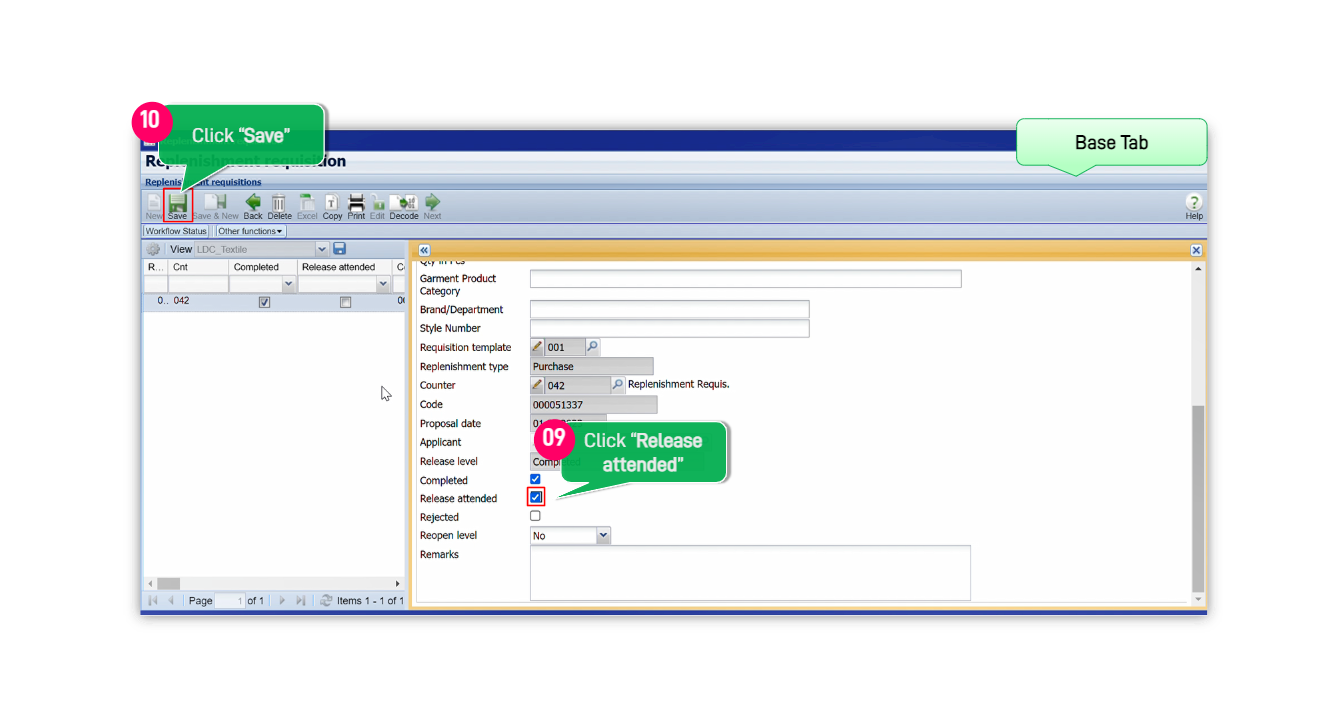Open the Reopen level dropdown
1320x726 pixels.
pos(603,536)
